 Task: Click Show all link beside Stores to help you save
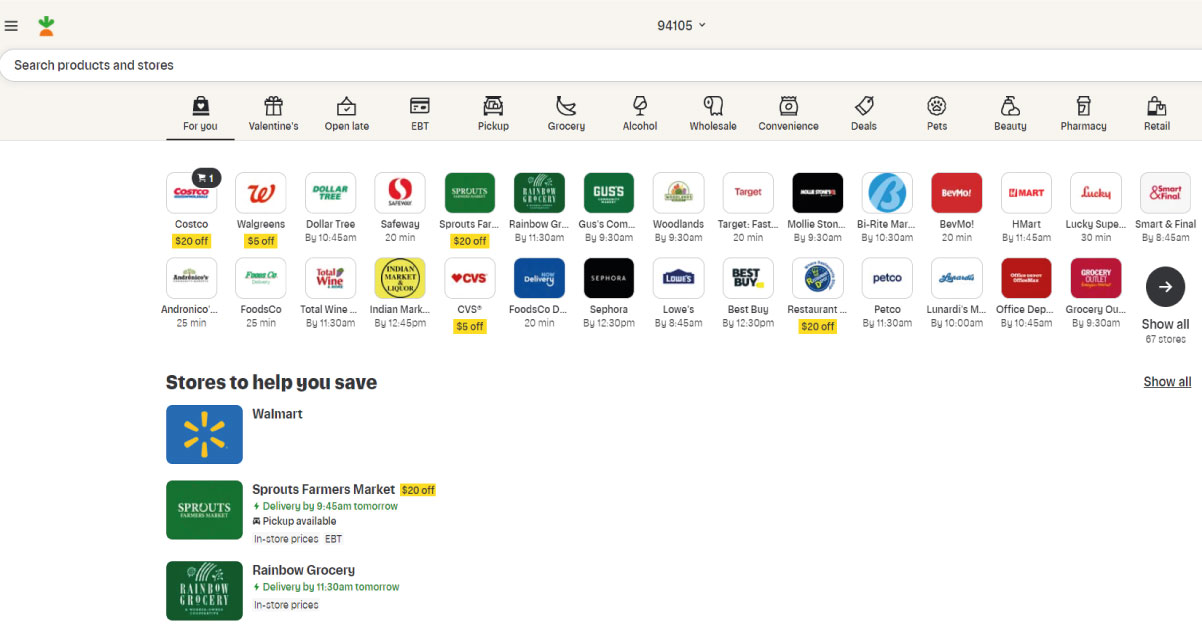pyautogui.click(x=1167, y=382)
